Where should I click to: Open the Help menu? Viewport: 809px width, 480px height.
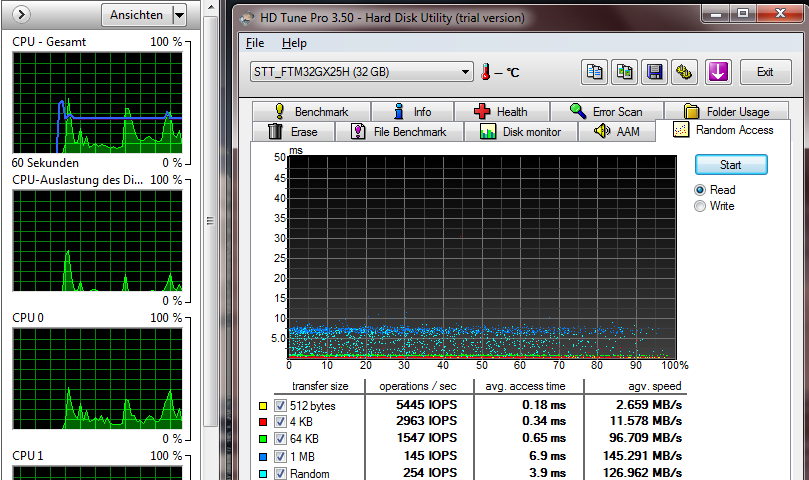(x=294, y=43)
